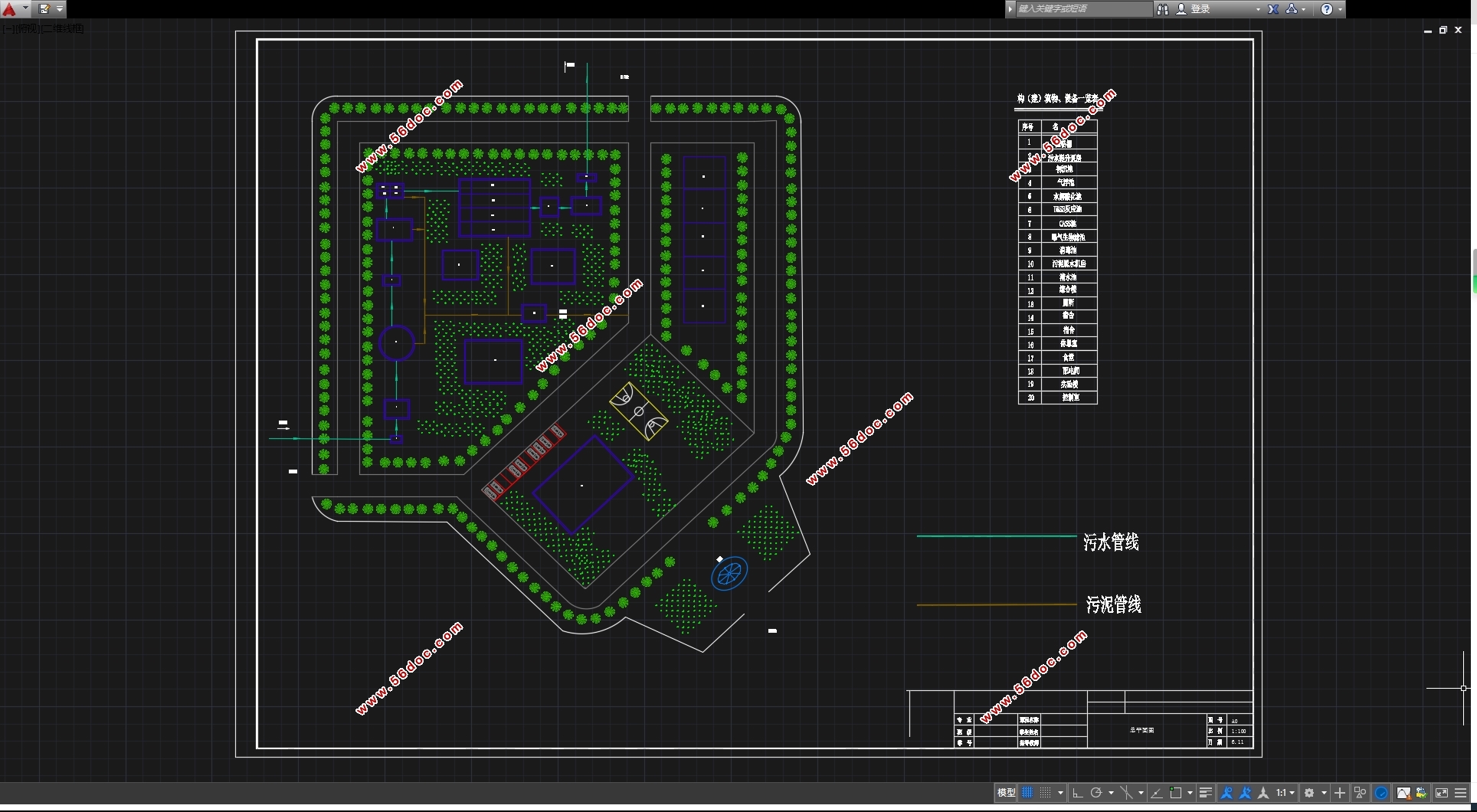Open the 二维线框 visual style menu
1477x812 pixels.
pyautogui.click(x=62, y=28)
